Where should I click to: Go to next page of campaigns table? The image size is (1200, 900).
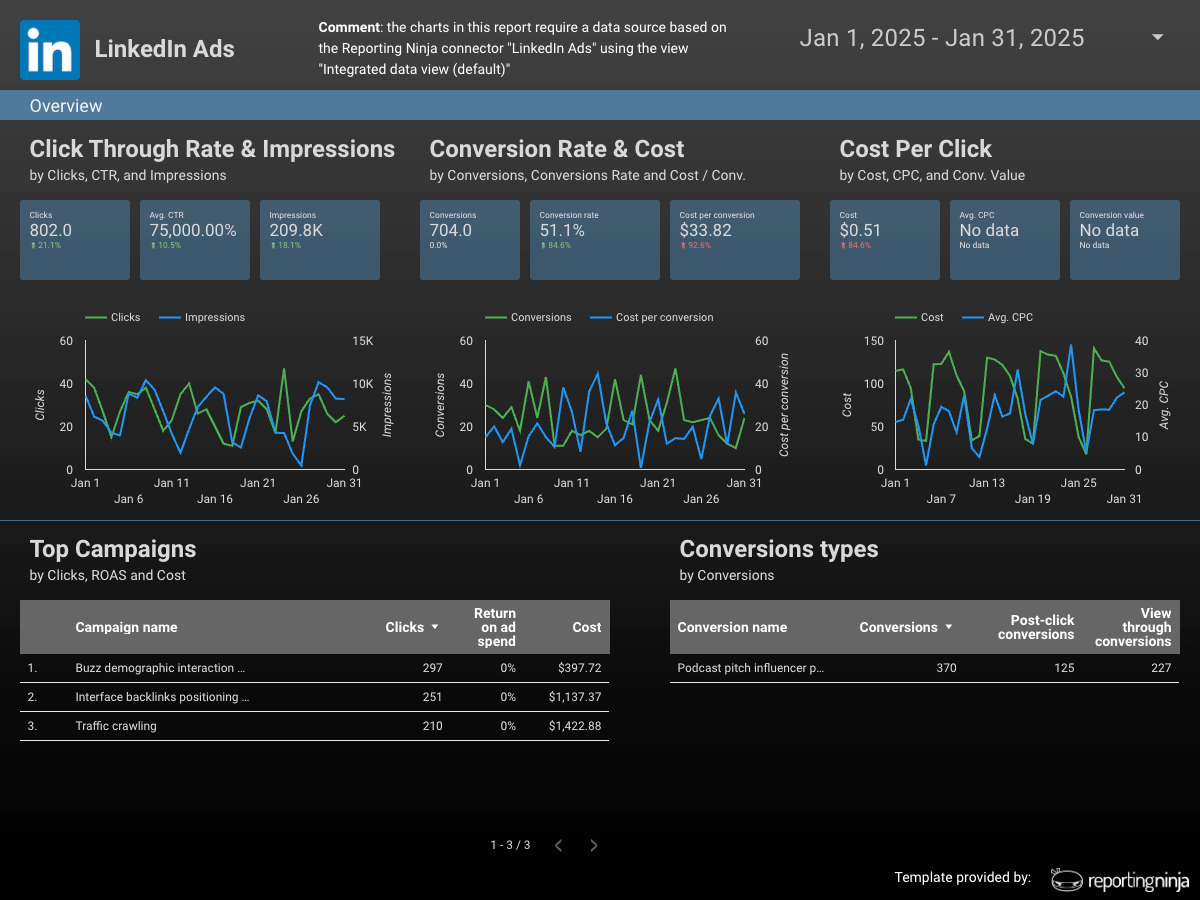pos(594,845)
